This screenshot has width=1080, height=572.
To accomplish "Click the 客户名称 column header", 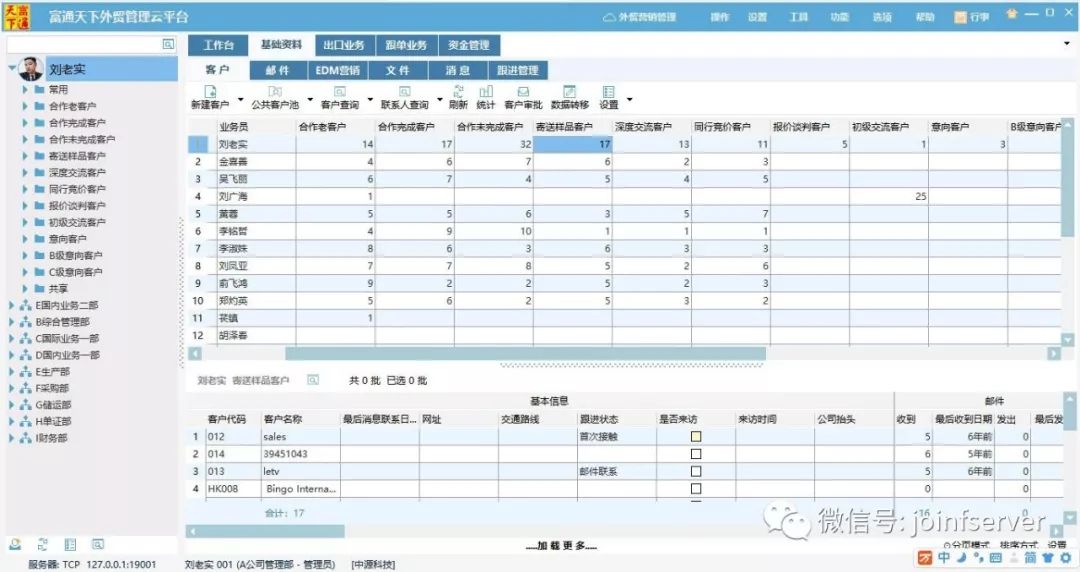I will (300, 419).
